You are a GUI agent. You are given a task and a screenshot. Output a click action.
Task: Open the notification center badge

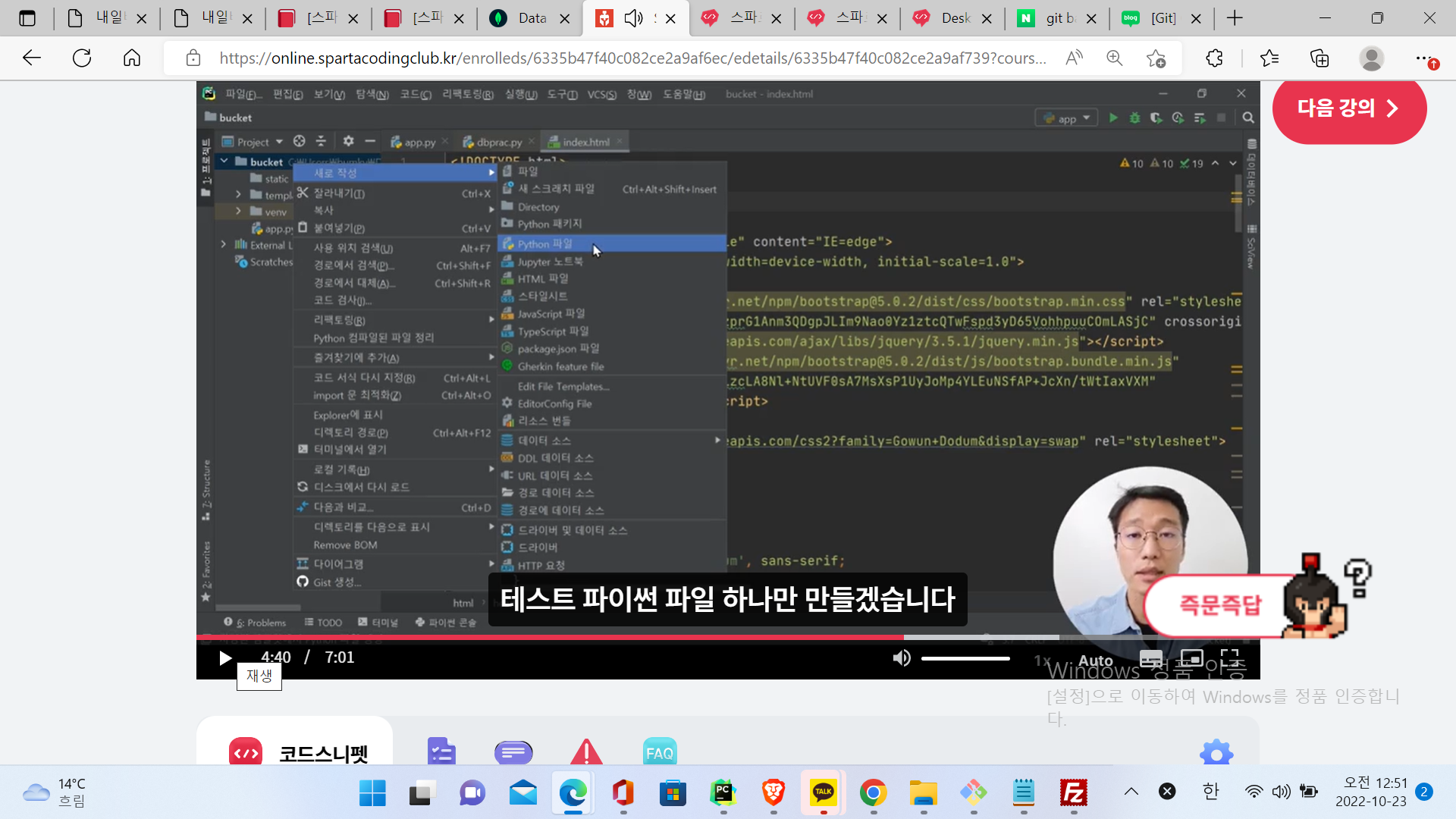point(1424,792)
